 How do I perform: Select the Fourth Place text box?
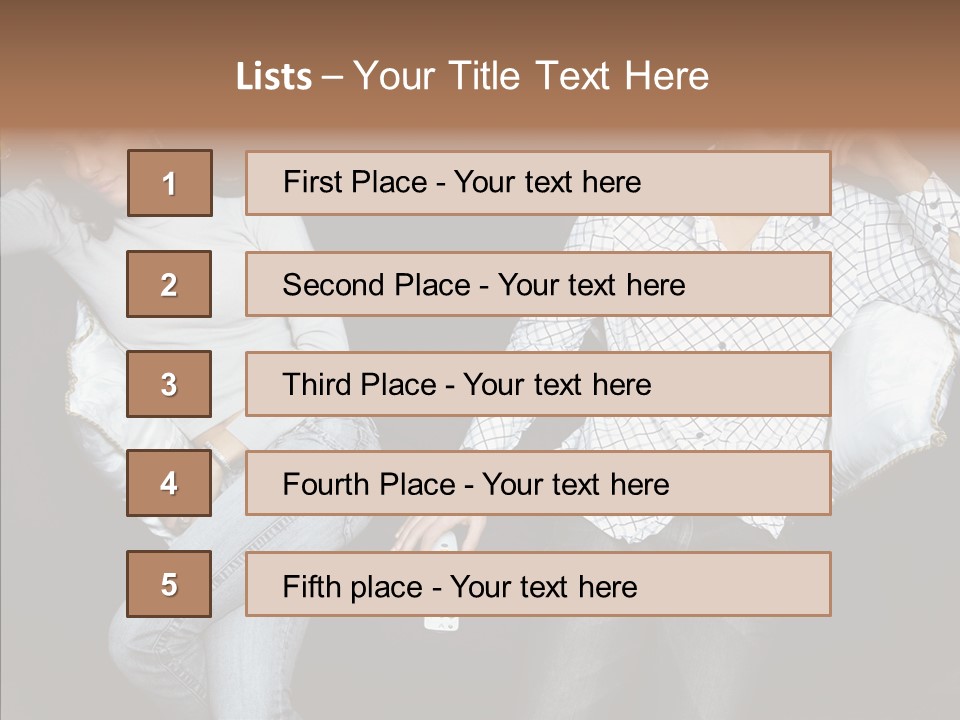pos(538,483)
